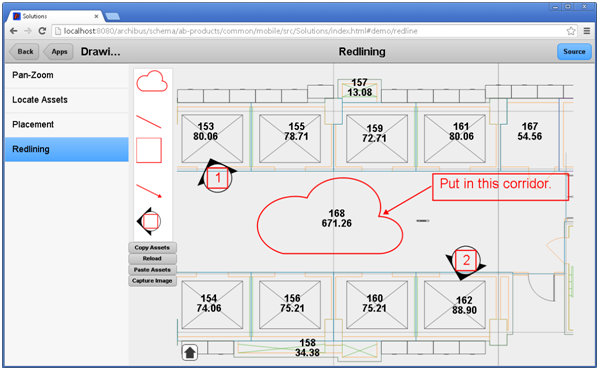Select the cloud redline tool
This screenshot has width=599, height=370.
click(152, 81)
